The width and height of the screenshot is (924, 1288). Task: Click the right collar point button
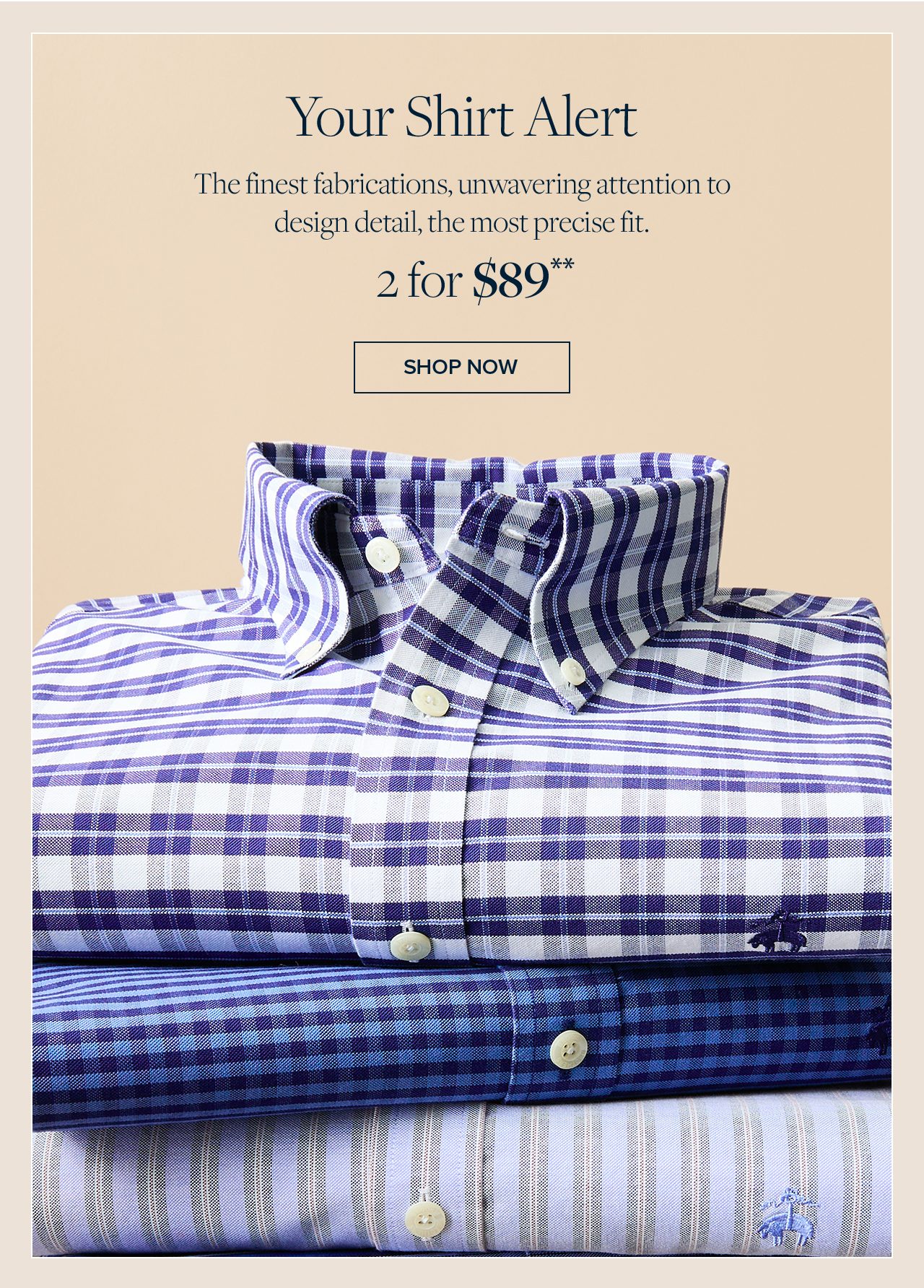[572, 671]
